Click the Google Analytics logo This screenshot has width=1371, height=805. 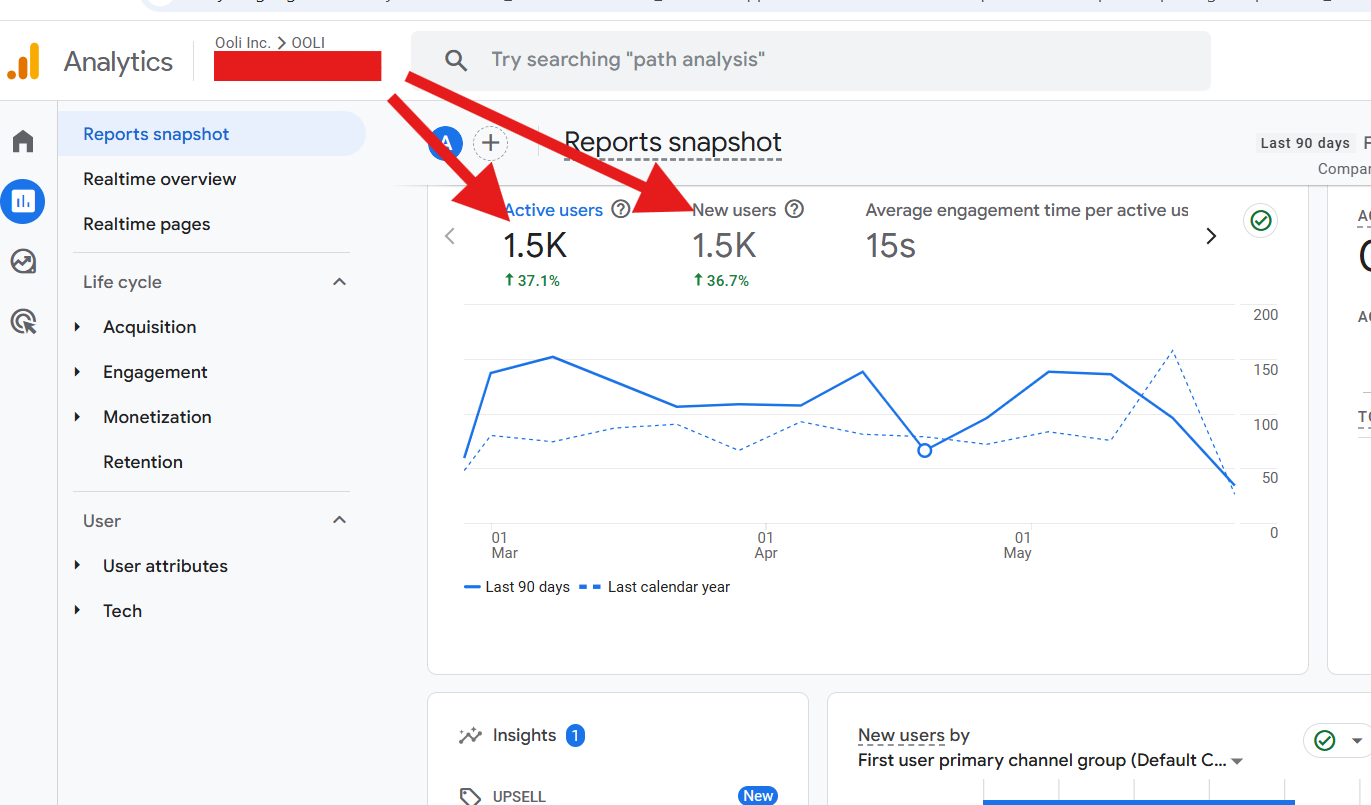click(23, 61)
